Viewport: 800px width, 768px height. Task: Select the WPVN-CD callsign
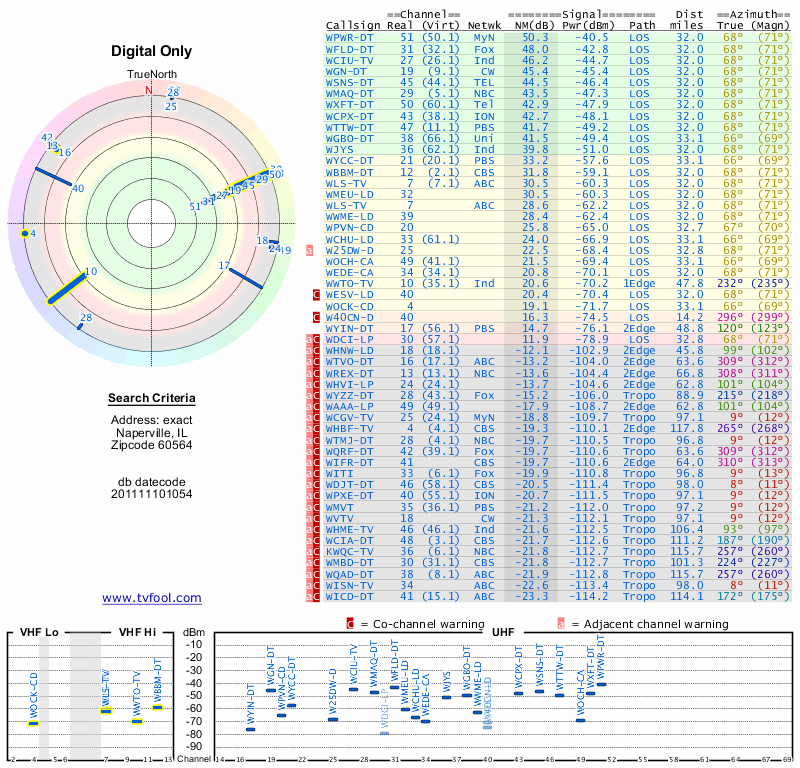pos(349,228)
